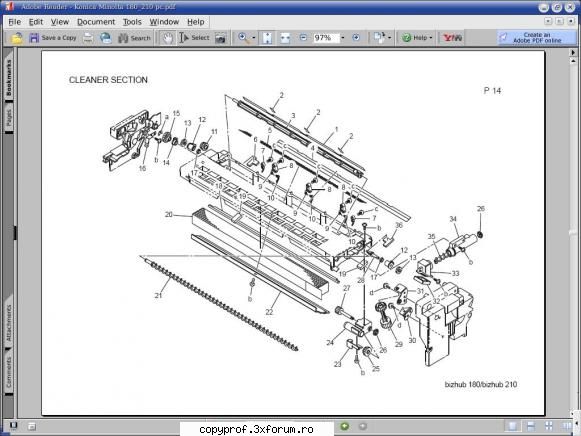Click the CLEANER SECTION heading text
Image resolution: width=581 pixels, height=436 pixels.
[108, 80]
